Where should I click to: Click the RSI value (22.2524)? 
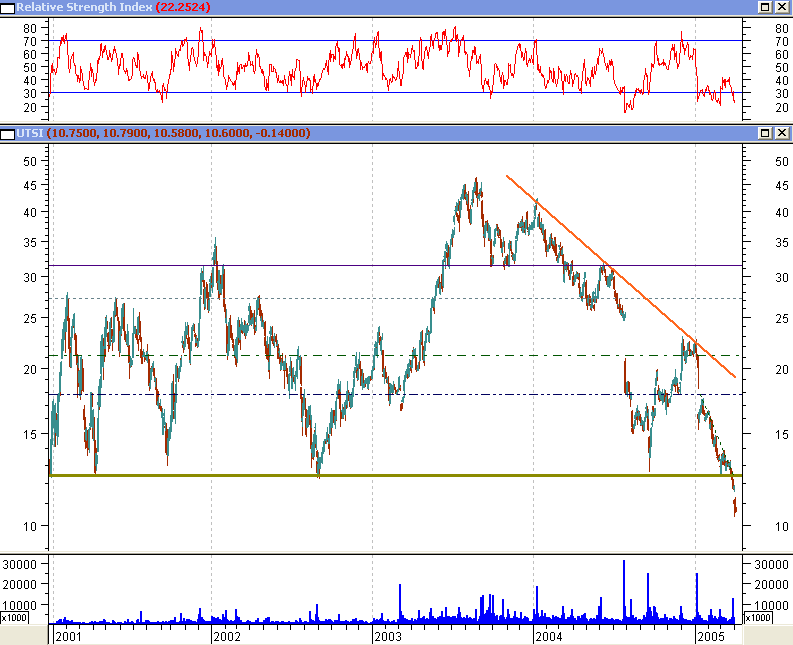(x=183, y=7)
